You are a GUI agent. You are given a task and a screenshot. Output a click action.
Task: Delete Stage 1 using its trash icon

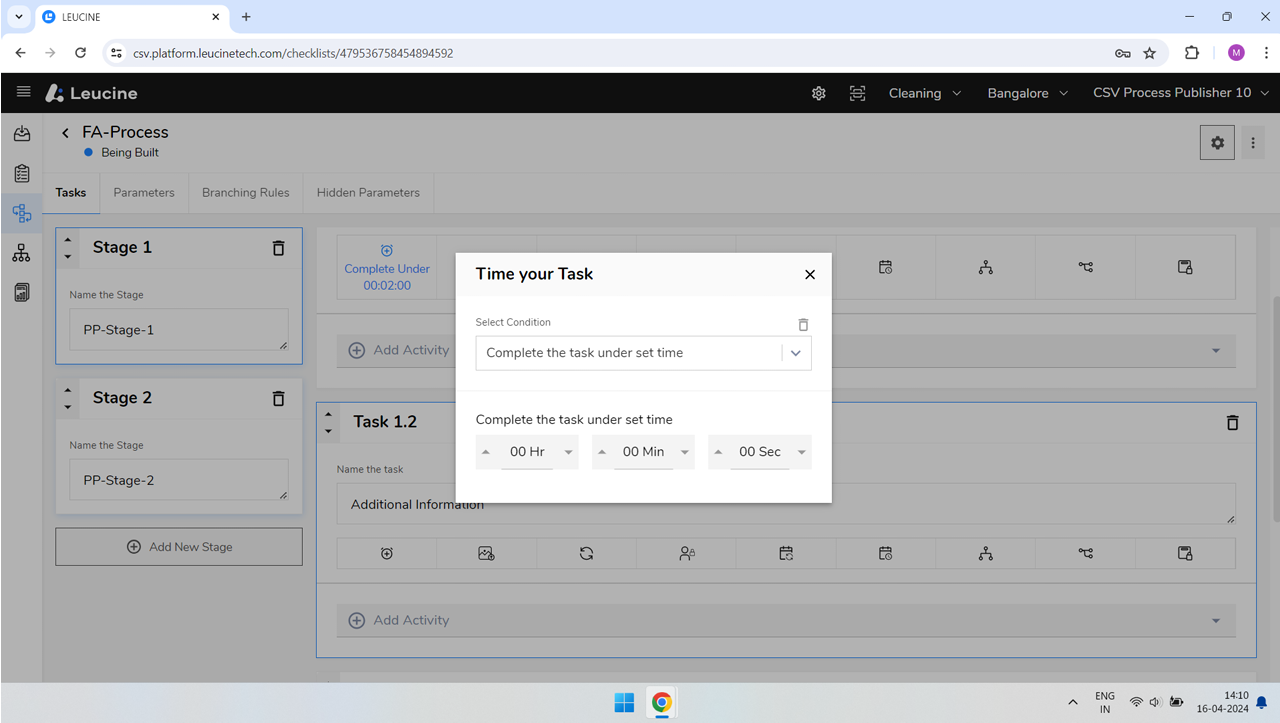pos(278,248)
